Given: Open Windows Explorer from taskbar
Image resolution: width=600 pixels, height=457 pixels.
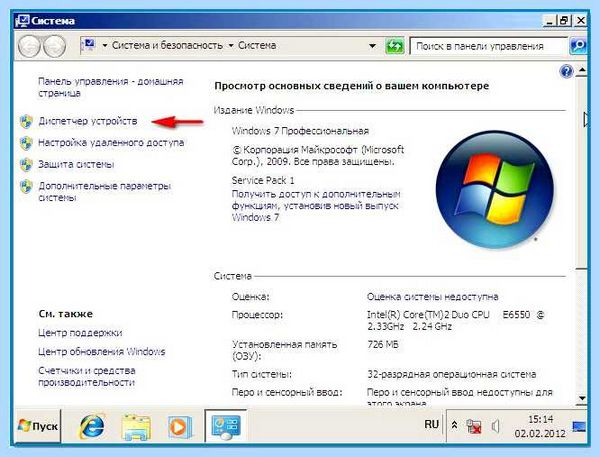Looking at the screenshot, I should (135, 426).
